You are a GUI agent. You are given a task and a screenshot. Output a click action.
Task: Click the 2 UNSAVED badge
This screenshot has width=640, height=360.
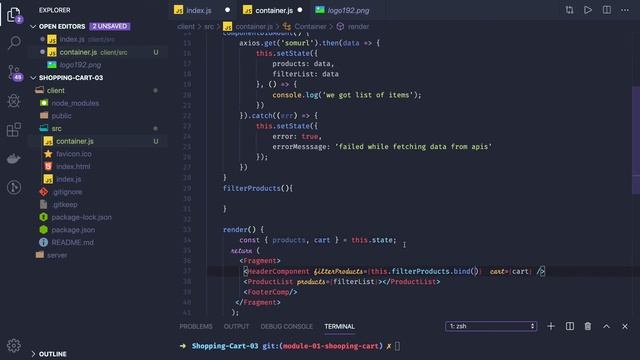click(109, 26)
